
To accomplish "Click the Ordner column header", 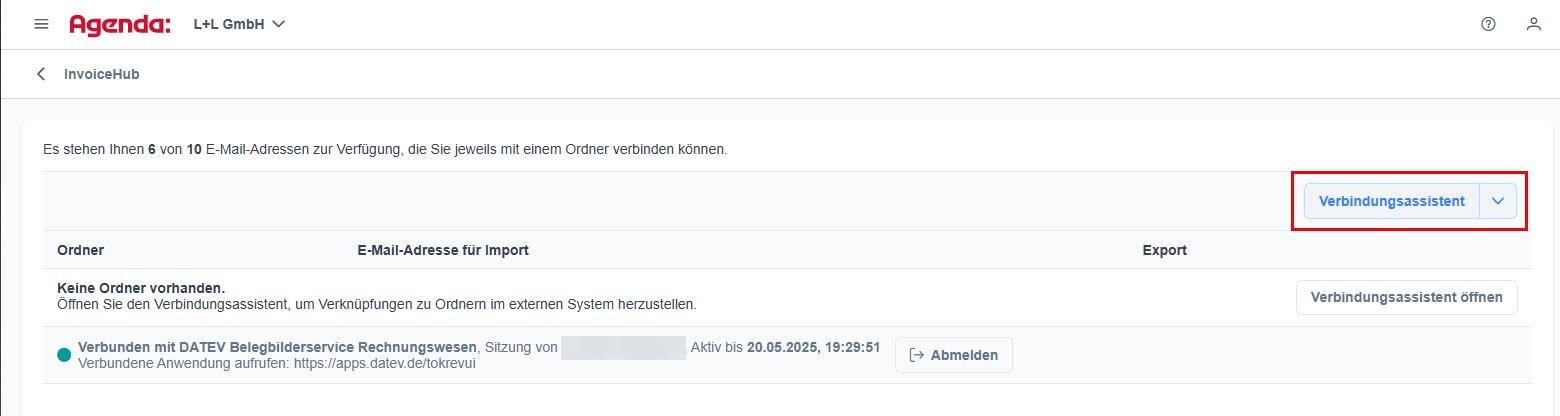I will pyautogui.click(x=81, y=250).
